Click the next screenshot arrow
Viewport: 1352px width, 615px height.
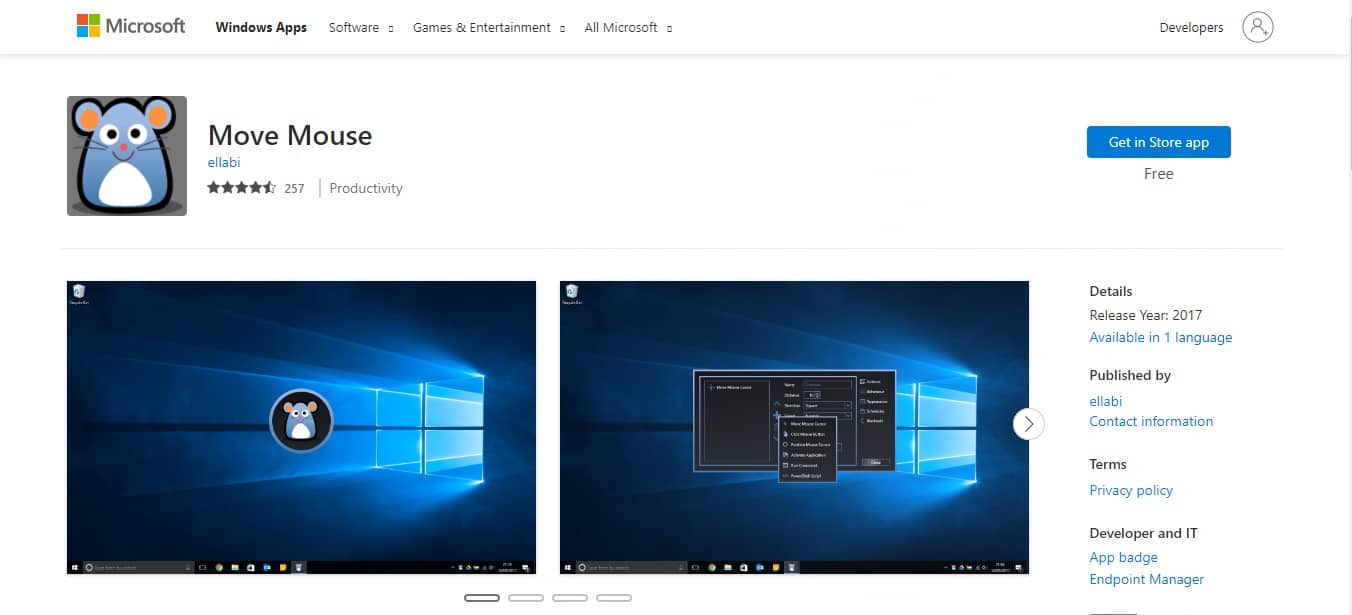click(x=1028, y=424)
